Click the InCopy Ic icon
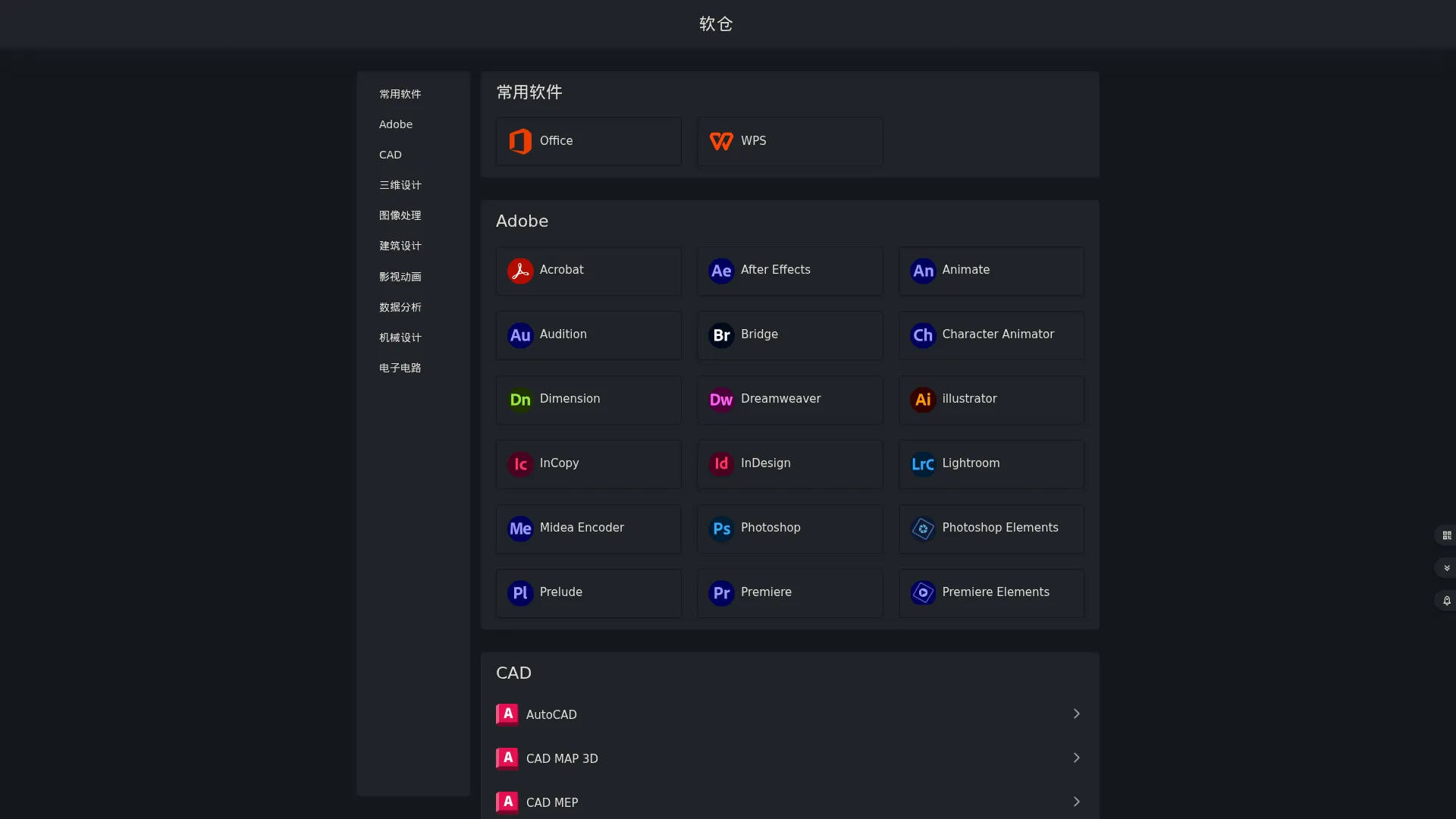 point(520,464)
